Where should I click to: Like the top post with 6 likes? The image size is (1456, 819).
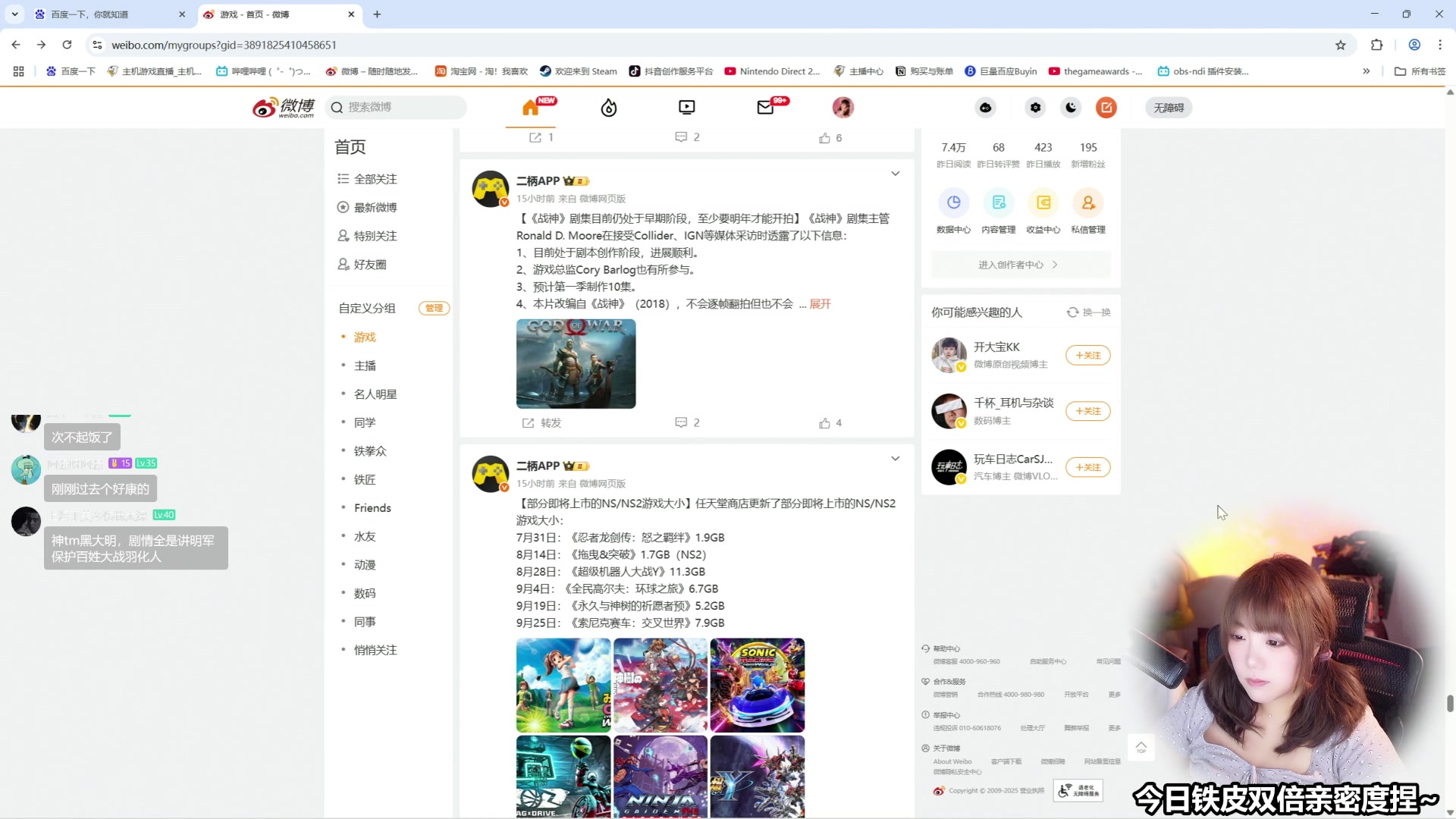point(830,138)
